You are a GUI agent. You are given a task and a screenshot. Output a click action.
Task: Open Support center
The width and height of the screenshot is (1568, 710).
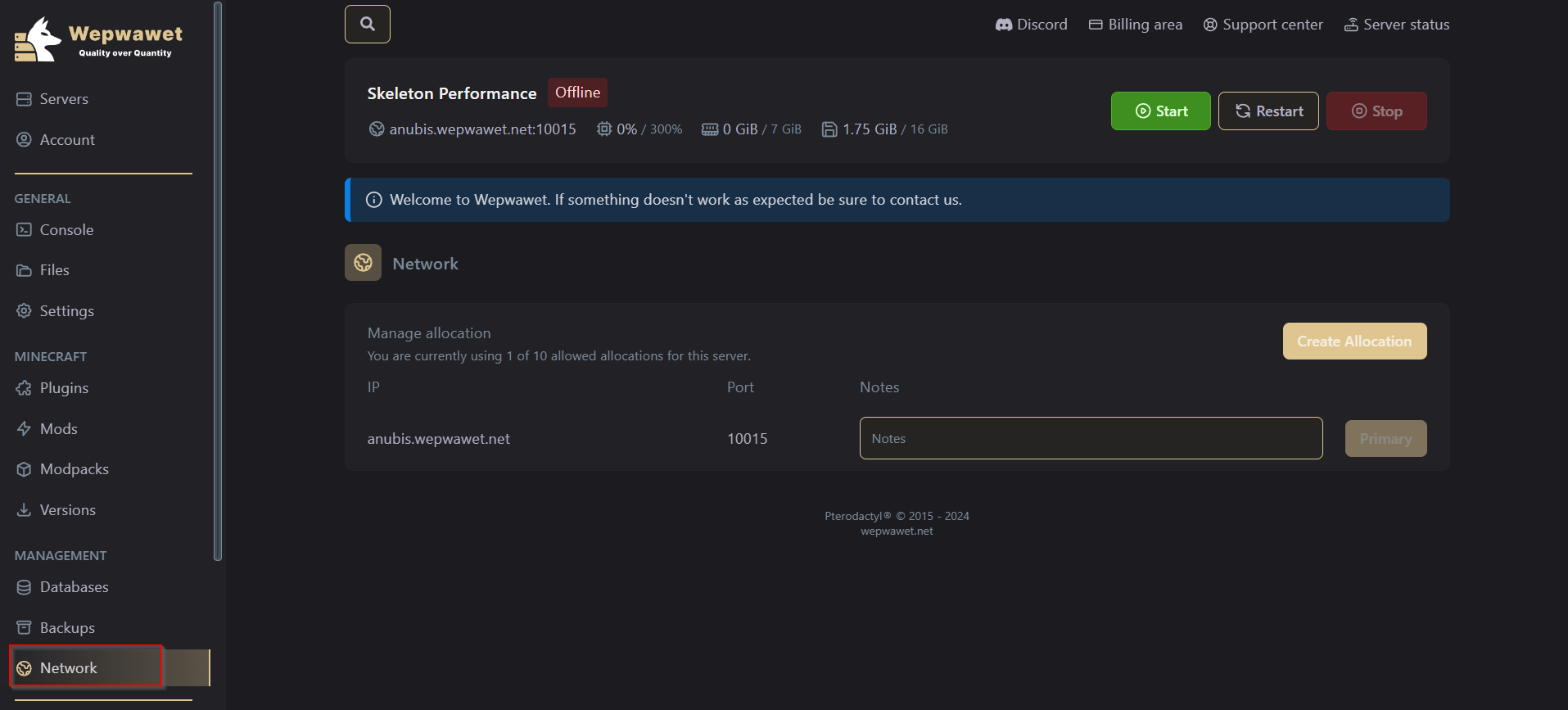(x=1263, y=25)
